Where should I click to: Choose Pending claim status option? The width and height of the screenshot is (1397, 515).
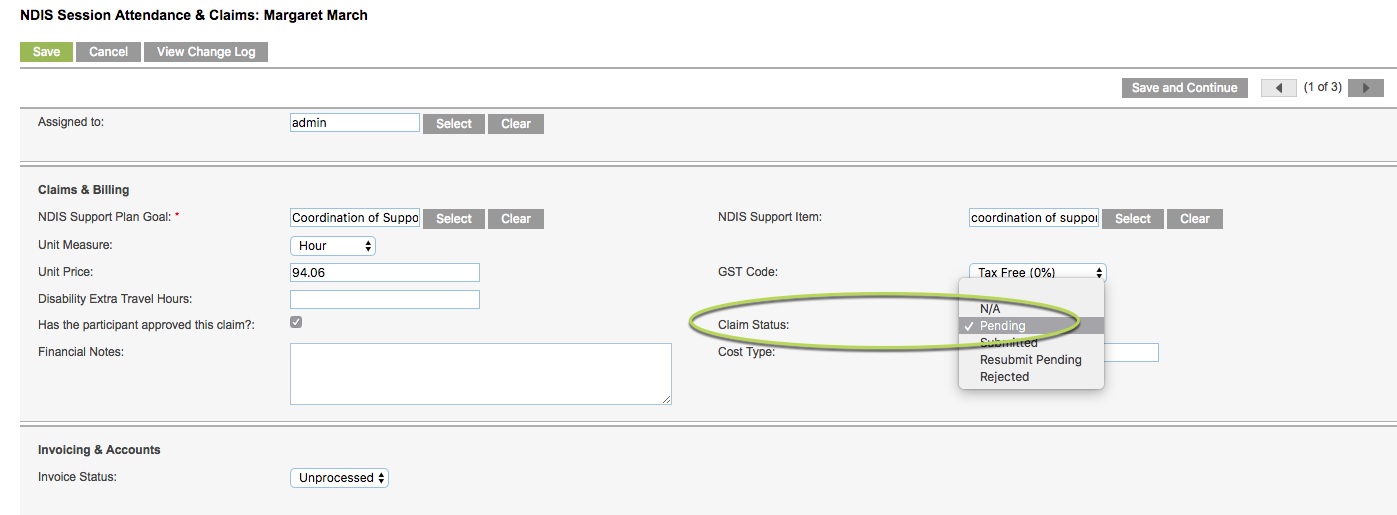point(1031,326)
